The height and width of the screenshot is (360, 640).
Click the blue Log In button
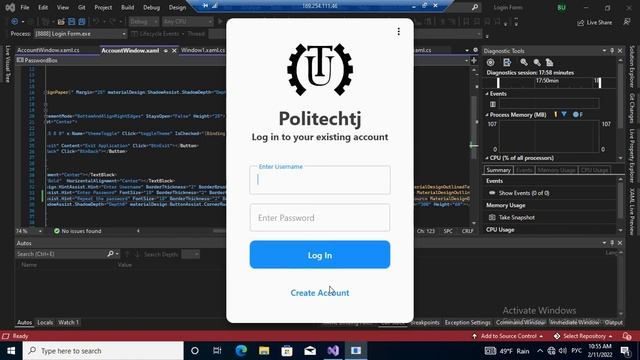(x=320, y=255)
